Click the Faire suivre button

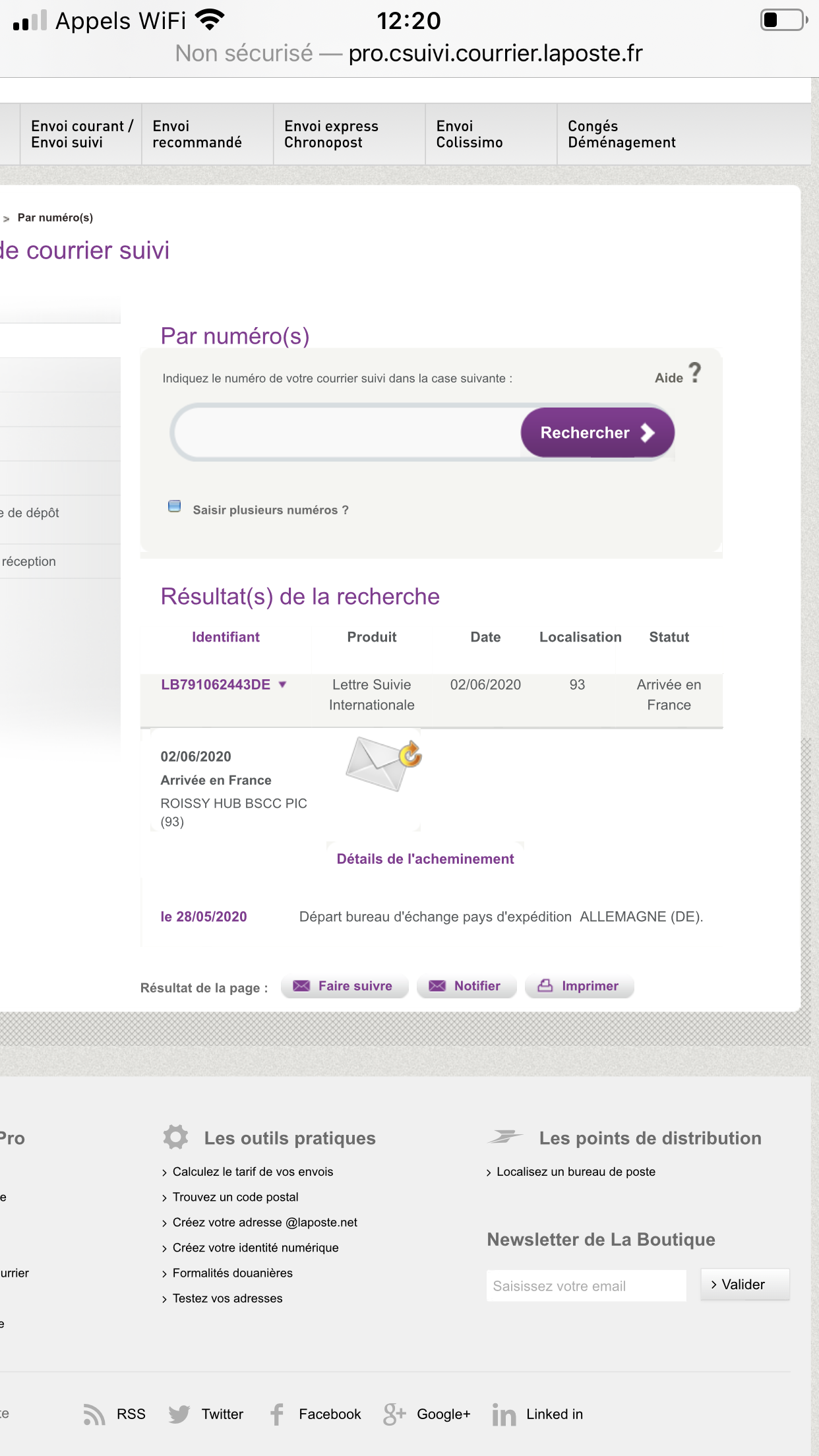point(344,986)
